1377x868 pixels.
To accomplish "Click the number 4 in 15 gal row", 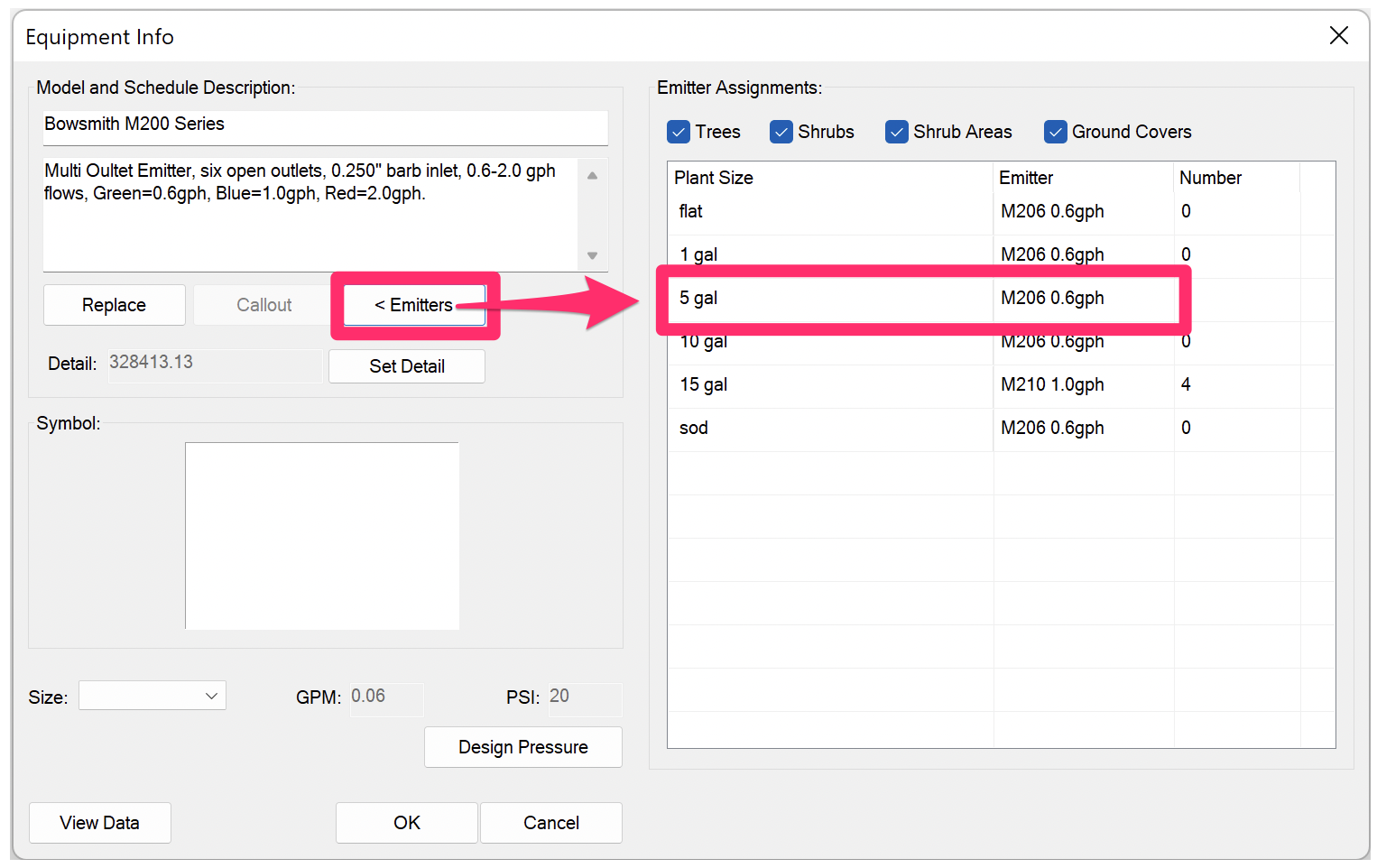I will click(x=1186, y=385).
